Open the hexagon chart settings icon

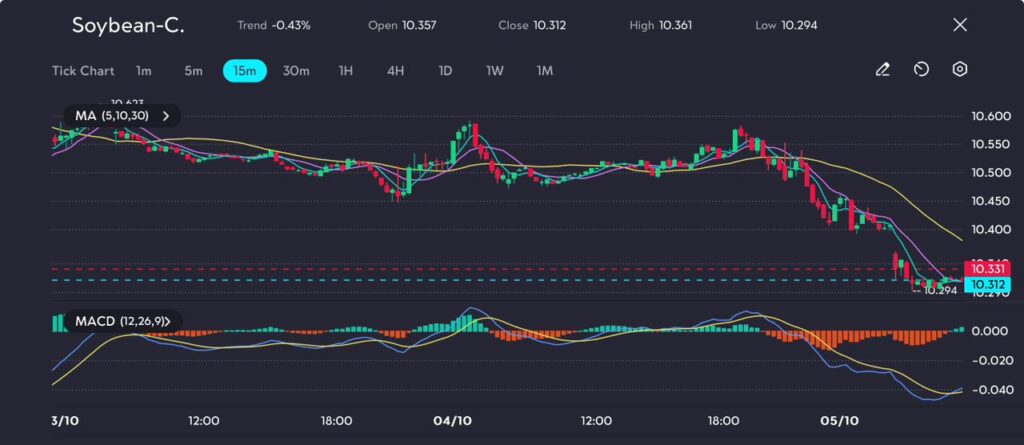point(959,70)
